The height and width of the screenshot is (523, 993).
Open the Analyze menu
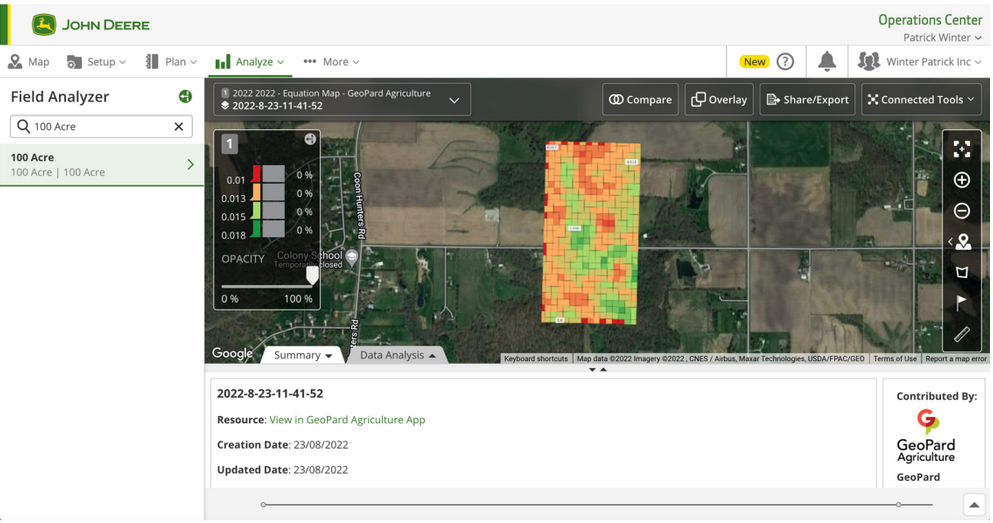point(249,62)
